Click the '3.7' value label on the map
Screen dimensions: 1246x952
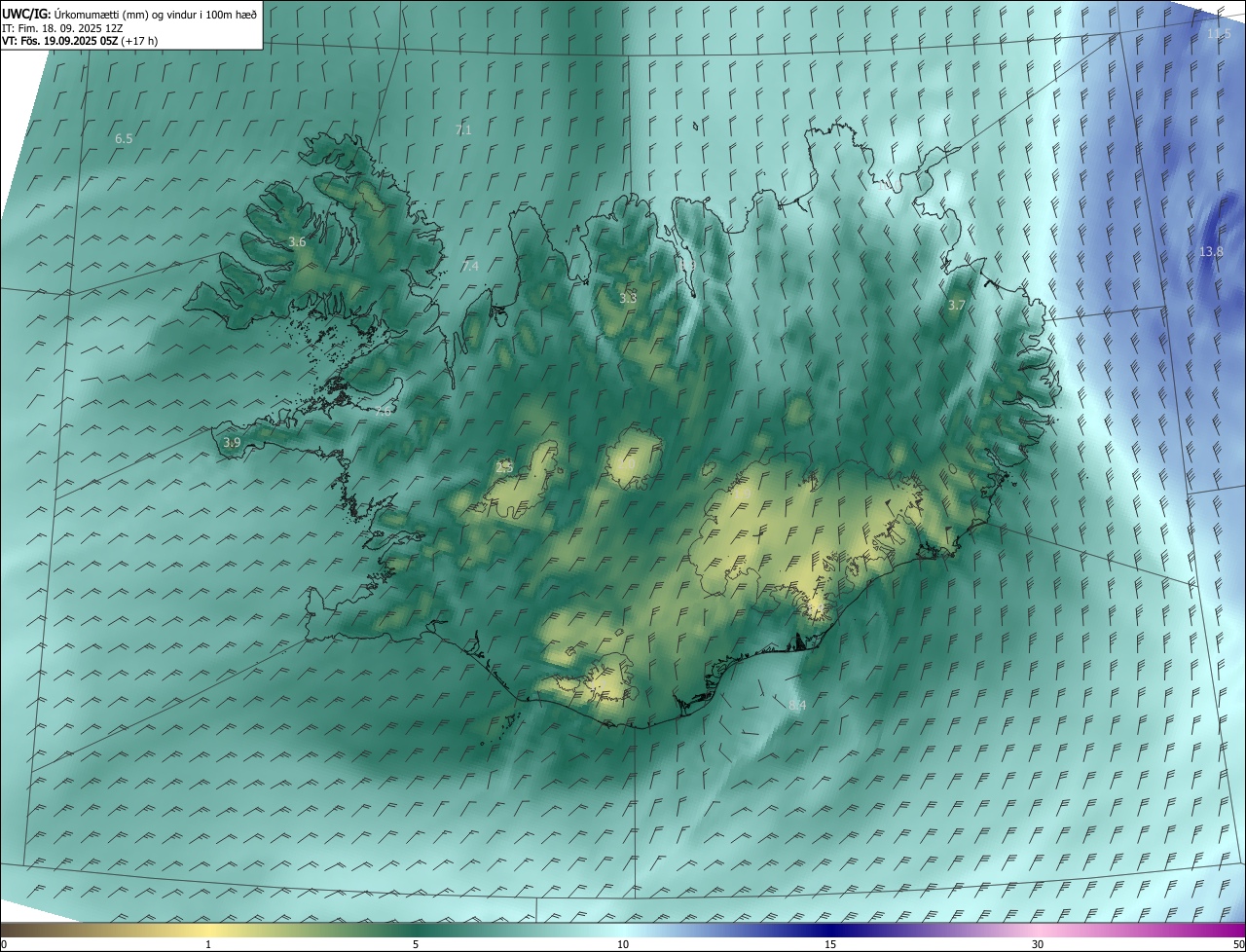pos(957,305)
